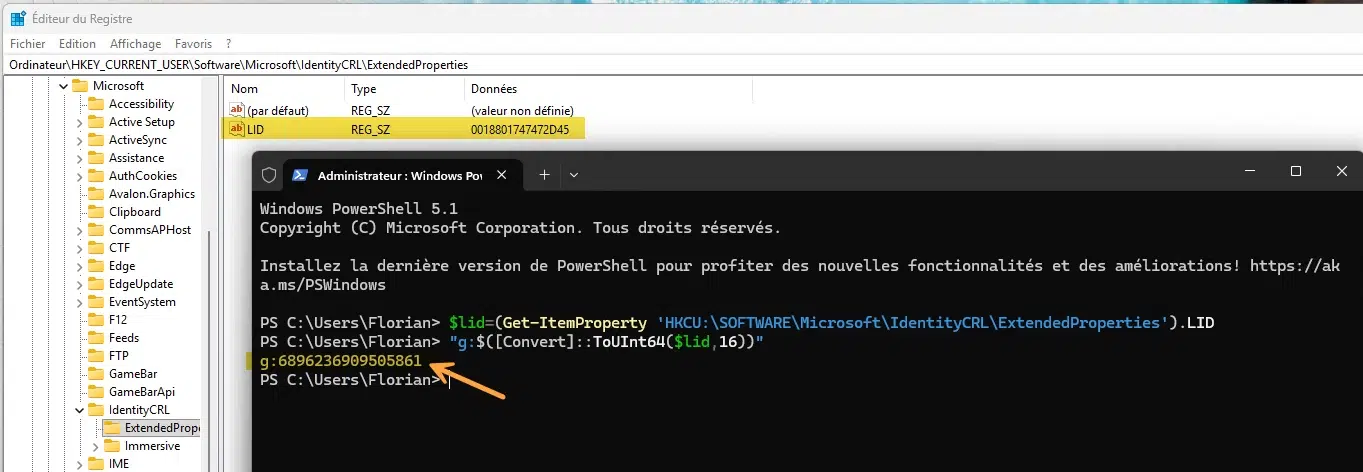Select the (par défaut) string value icon

click(x=237, y=110)
